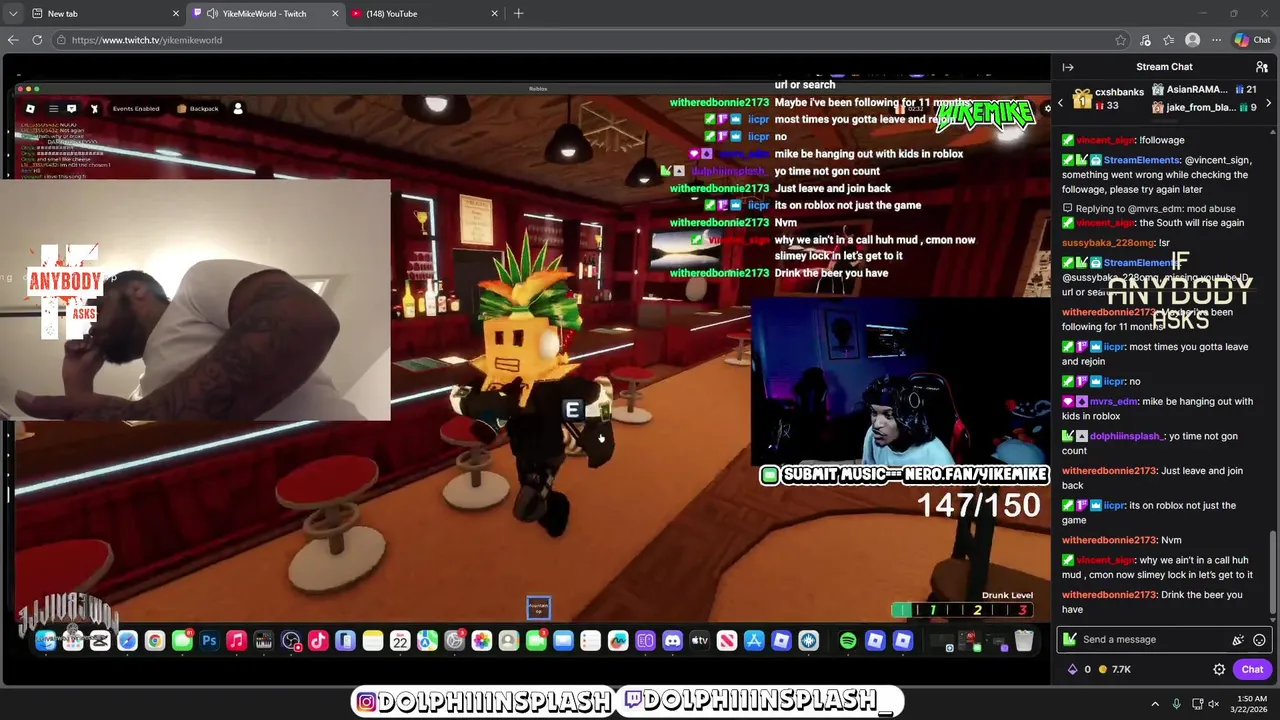The image size is (1280, 720).
Task: Open the tab search dropdown in browser
Action: pyautogui.click(x=12, y=14)
